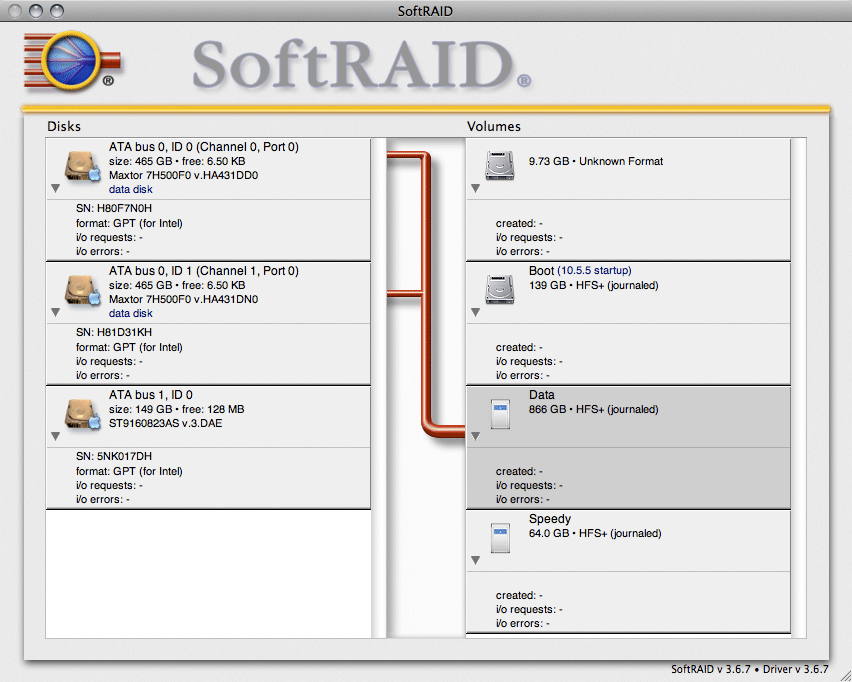Click format: GPT (for Intel) under SN: 5NK017DH
The height and width of the screenshot is (682, 852).
click(x=129, y=471)
